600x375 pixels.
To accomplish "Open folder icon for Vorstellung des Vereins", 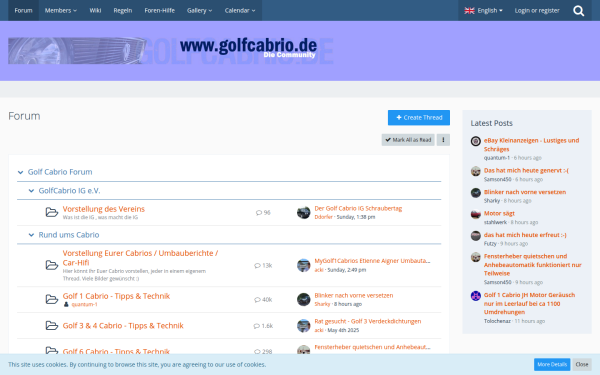I will click(x=52, y=212).
